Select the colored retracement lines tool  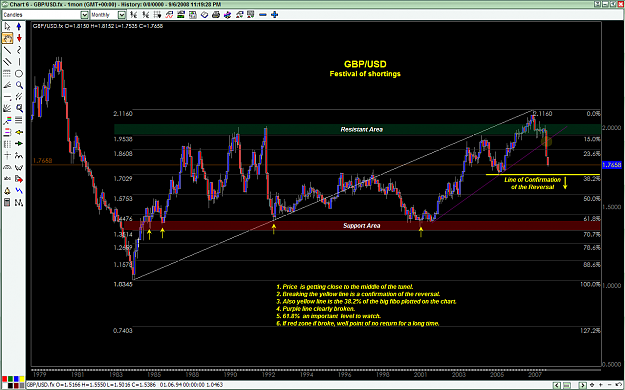pos(8,132)
